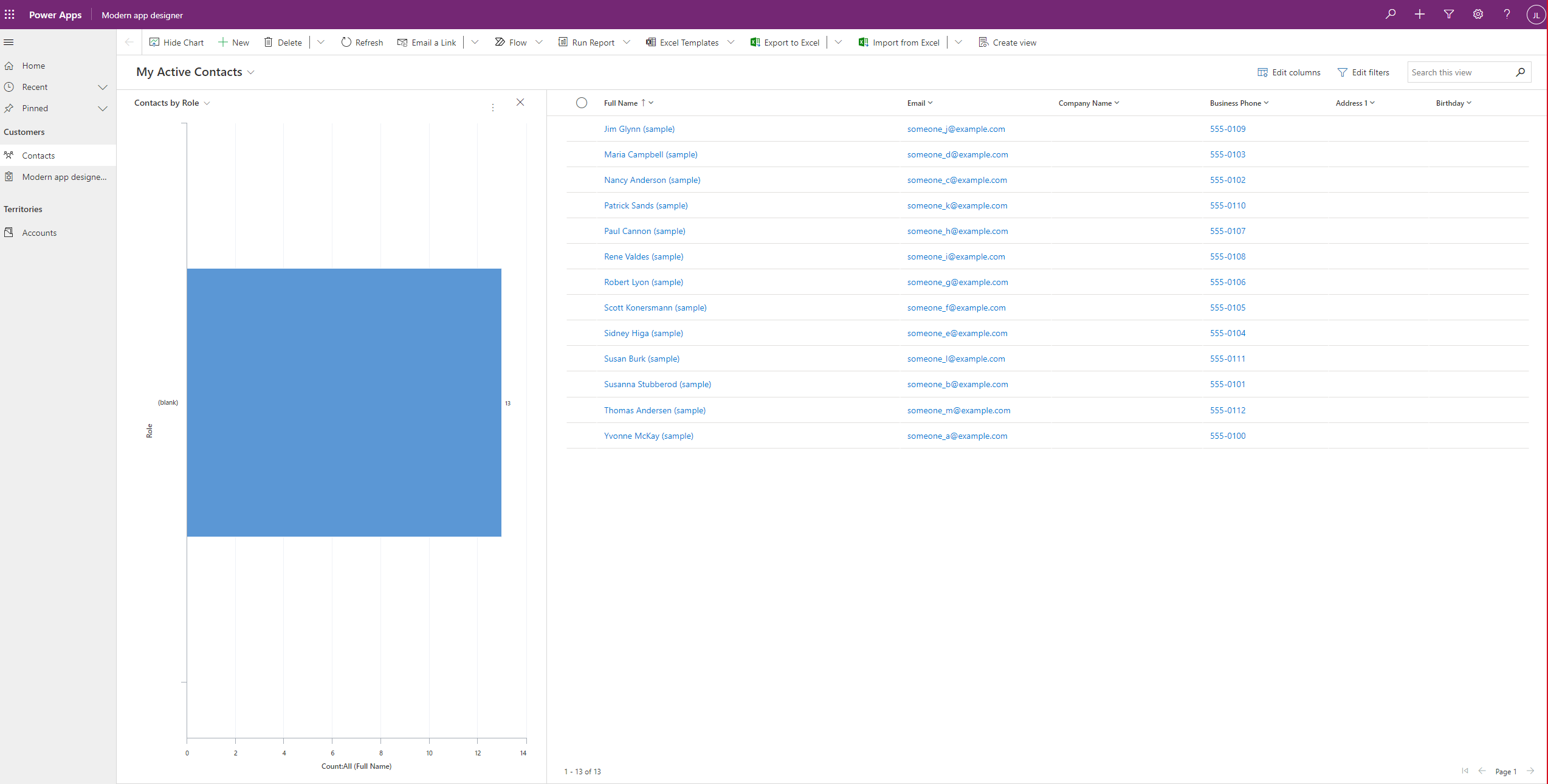
Task: Click the Search this view input field
Action: click(x=1462, y=72)
